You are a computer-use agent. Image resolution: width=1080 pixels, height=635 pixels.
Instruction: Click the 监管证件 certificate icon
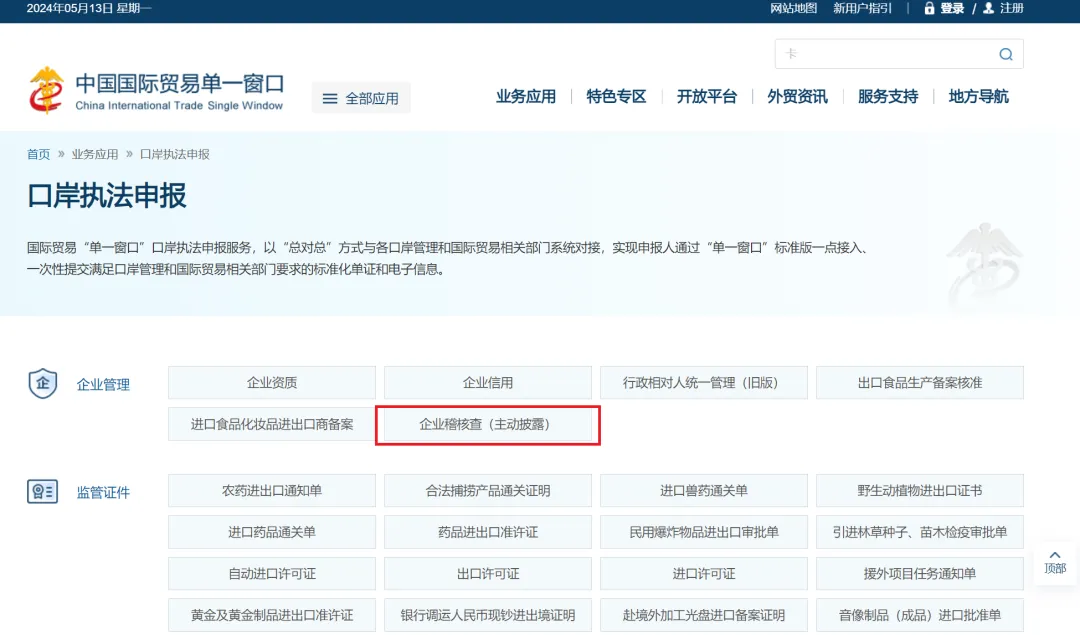42,491
